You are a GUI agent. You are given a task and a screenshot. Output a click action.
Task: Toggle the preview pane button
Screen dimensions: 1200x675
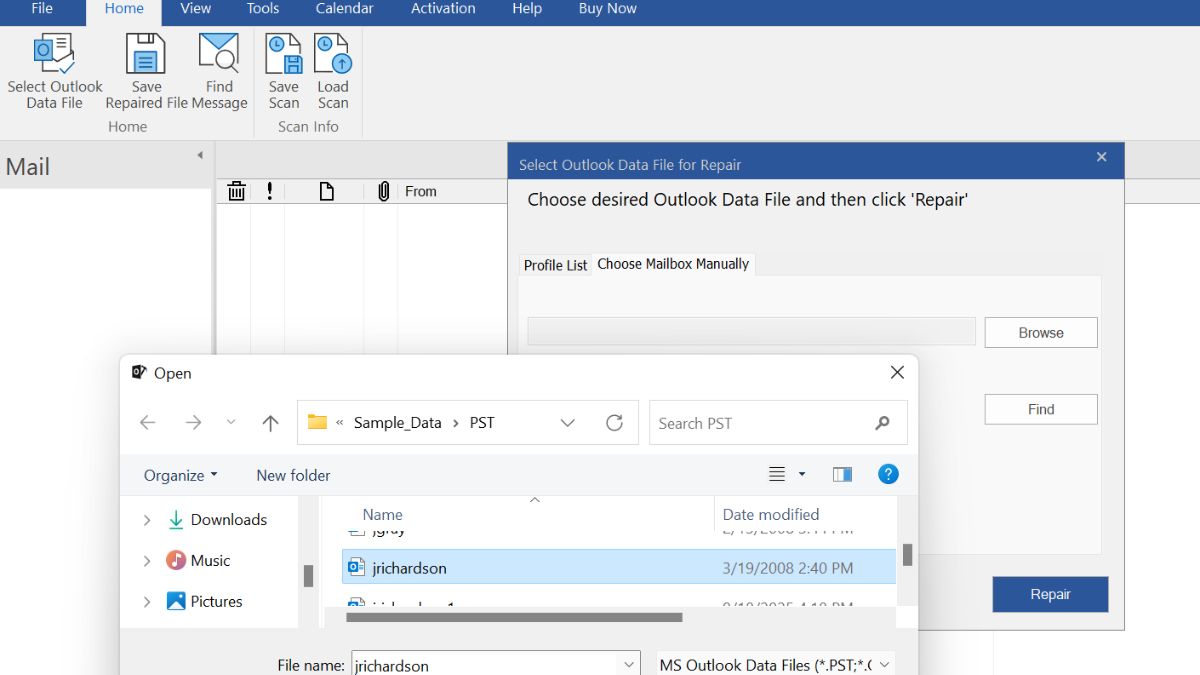point(842,475)
